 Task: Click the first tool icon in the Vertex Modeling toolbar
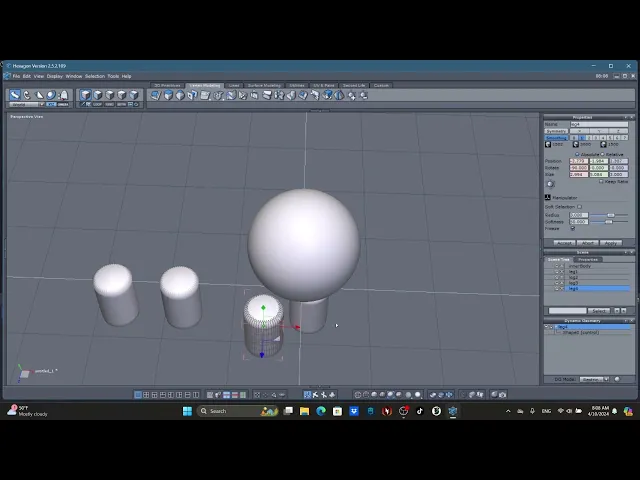(155, 95)
